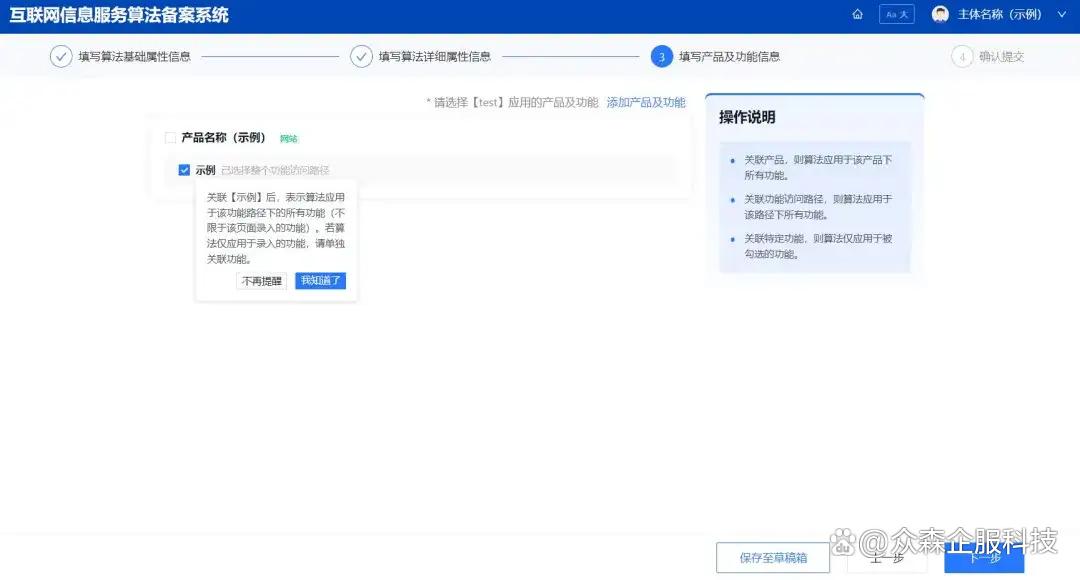This screenshot has width=1080, height=580.
Task: Click the 互联网信息服务算法备案系统 title
Action: (118, 15)
